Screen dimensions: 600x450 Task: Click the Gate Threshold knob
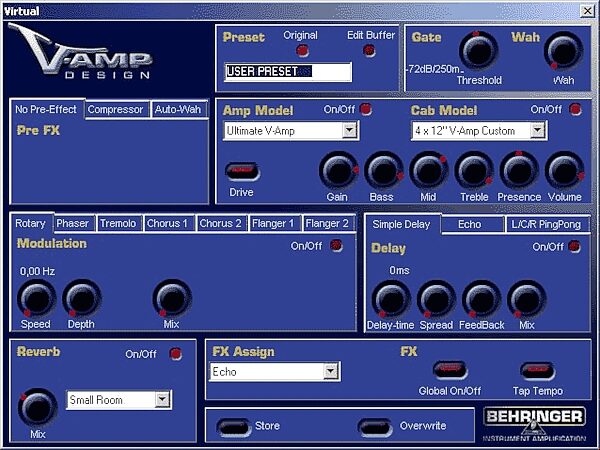click(x=478, y=51)
